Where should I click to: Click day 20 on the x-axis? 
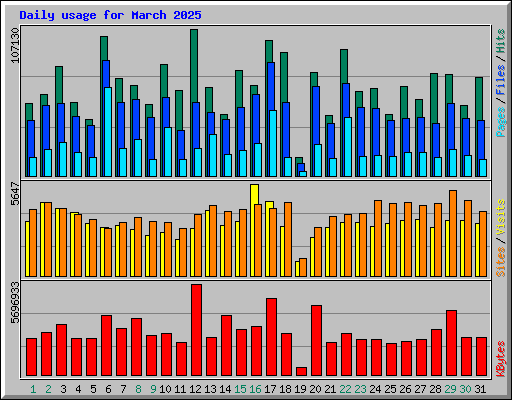(x=315, y=389)
